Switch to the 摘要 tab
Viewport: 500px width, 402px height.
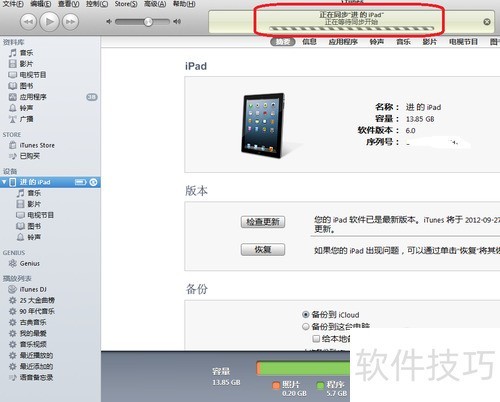pyautogui.click(x=283, y=42)
